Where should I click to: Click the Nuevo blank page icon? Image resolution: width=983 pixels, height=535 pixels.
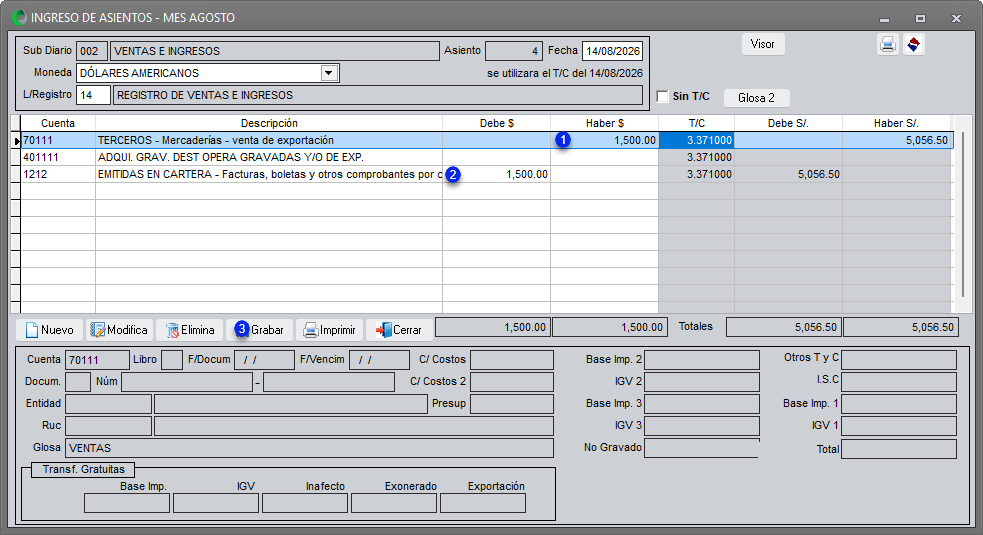click(31, 330)
